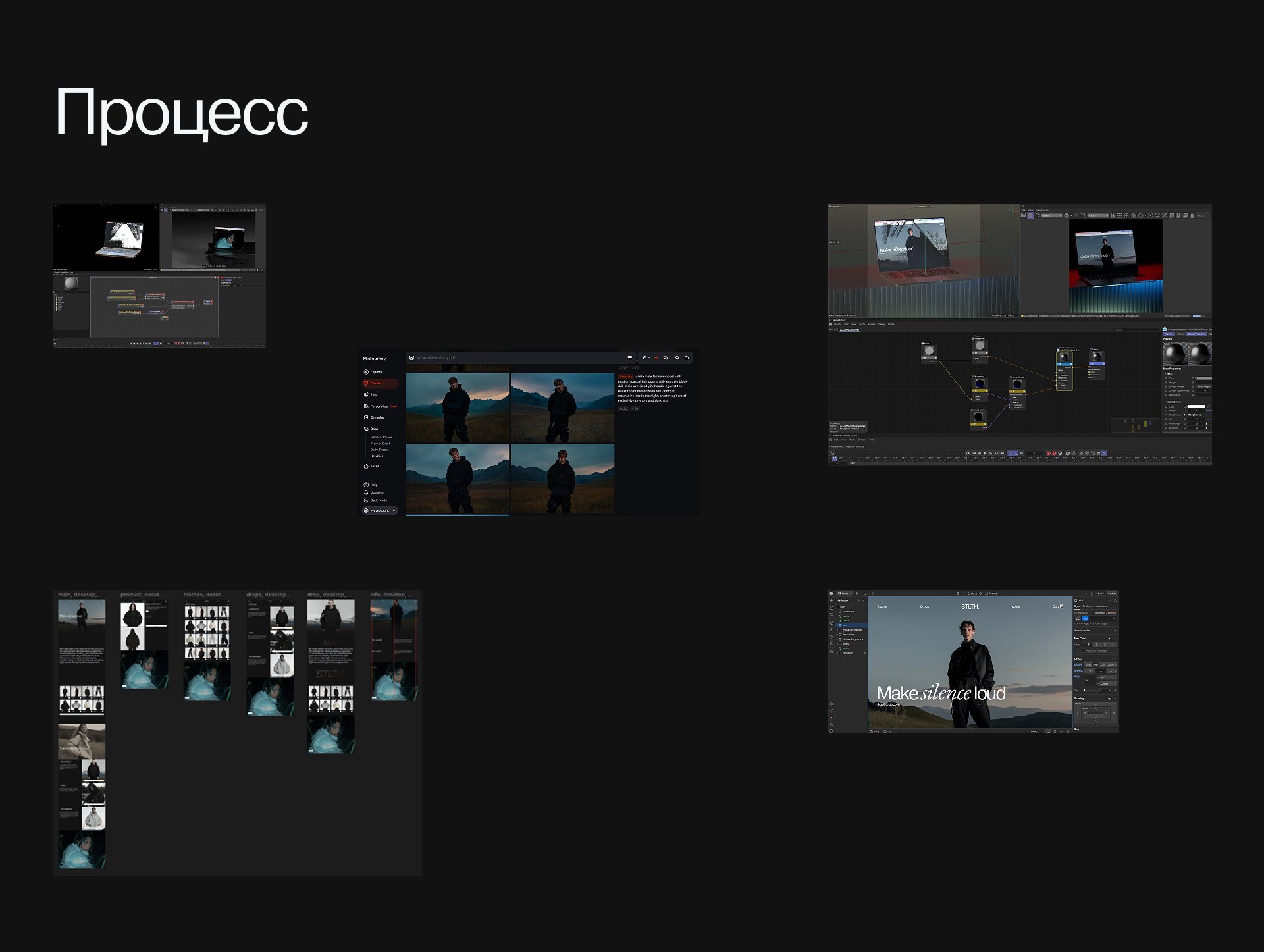The height and width of the screenshot is (952, 1264).
Task: Click the white Reflection color swatch
Action: [1196, 406]
